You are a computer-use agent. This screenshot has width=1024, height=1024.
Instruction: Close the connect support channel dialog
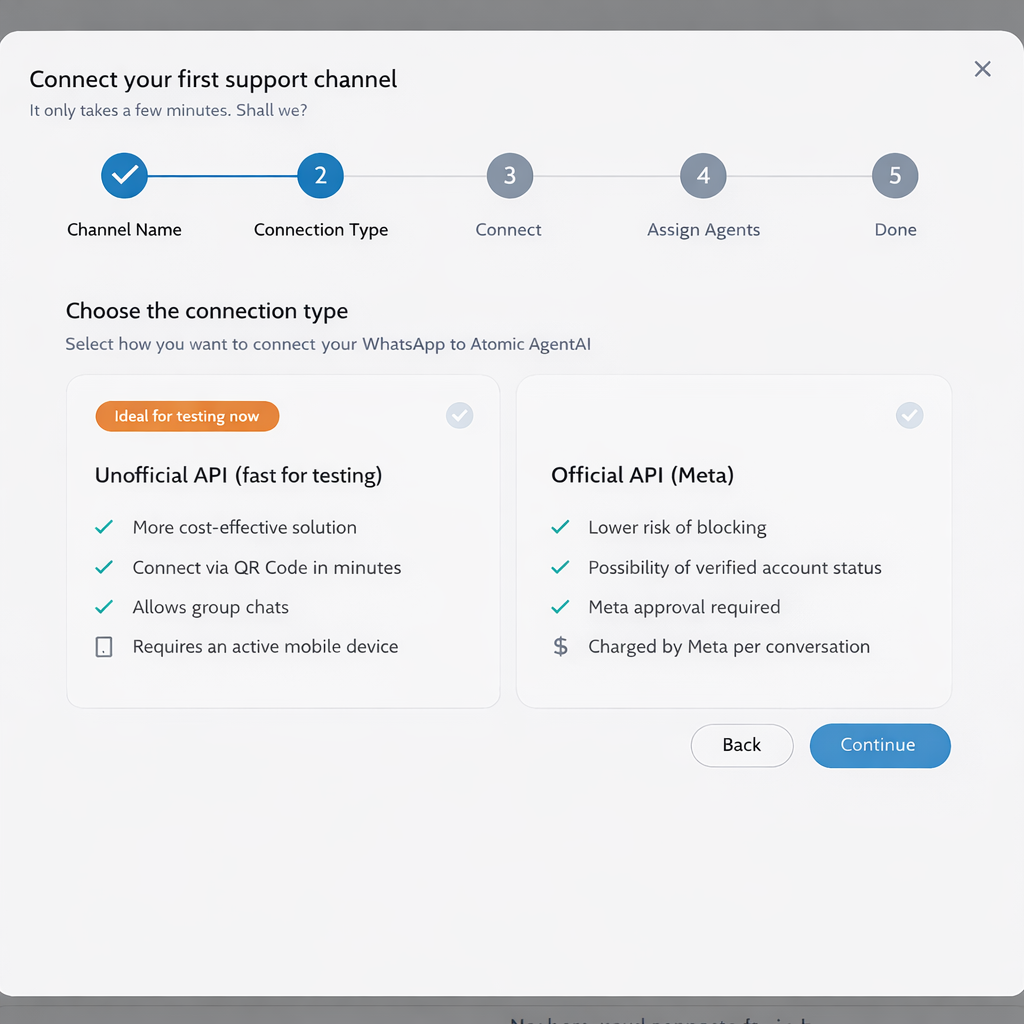click(982, 68)
